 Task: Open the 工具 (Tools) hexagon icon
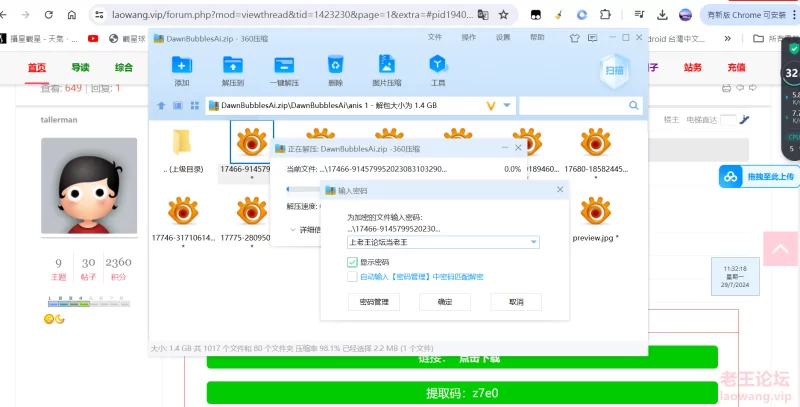[x=438, y=65]
